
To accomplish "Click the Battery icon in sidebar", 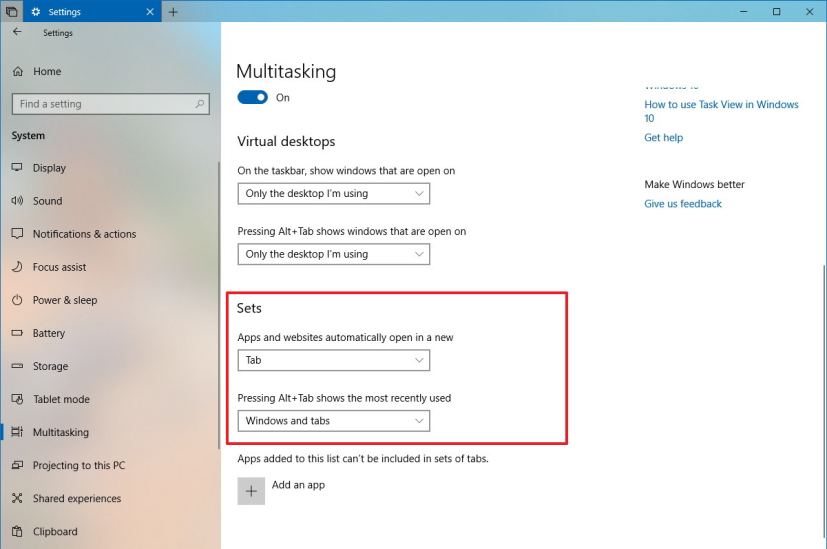I will pos(17,333).
